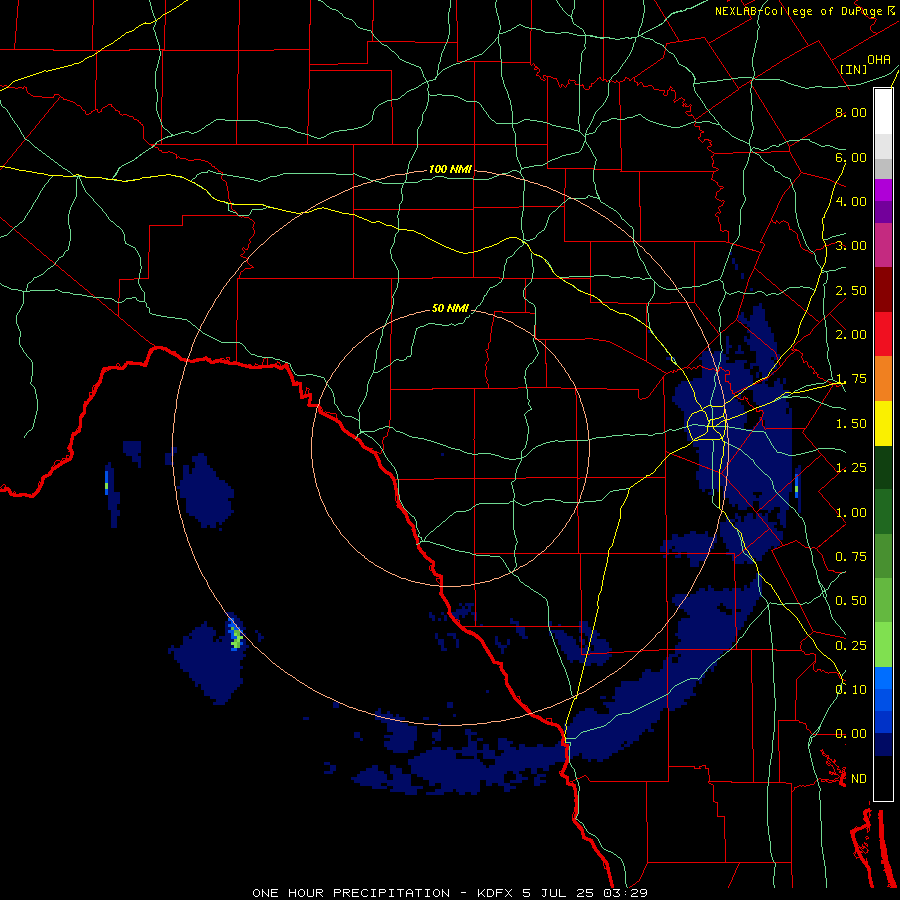900x900 pixels.
Task: Click the [IN] units label
Action: [x=854, y=69]
